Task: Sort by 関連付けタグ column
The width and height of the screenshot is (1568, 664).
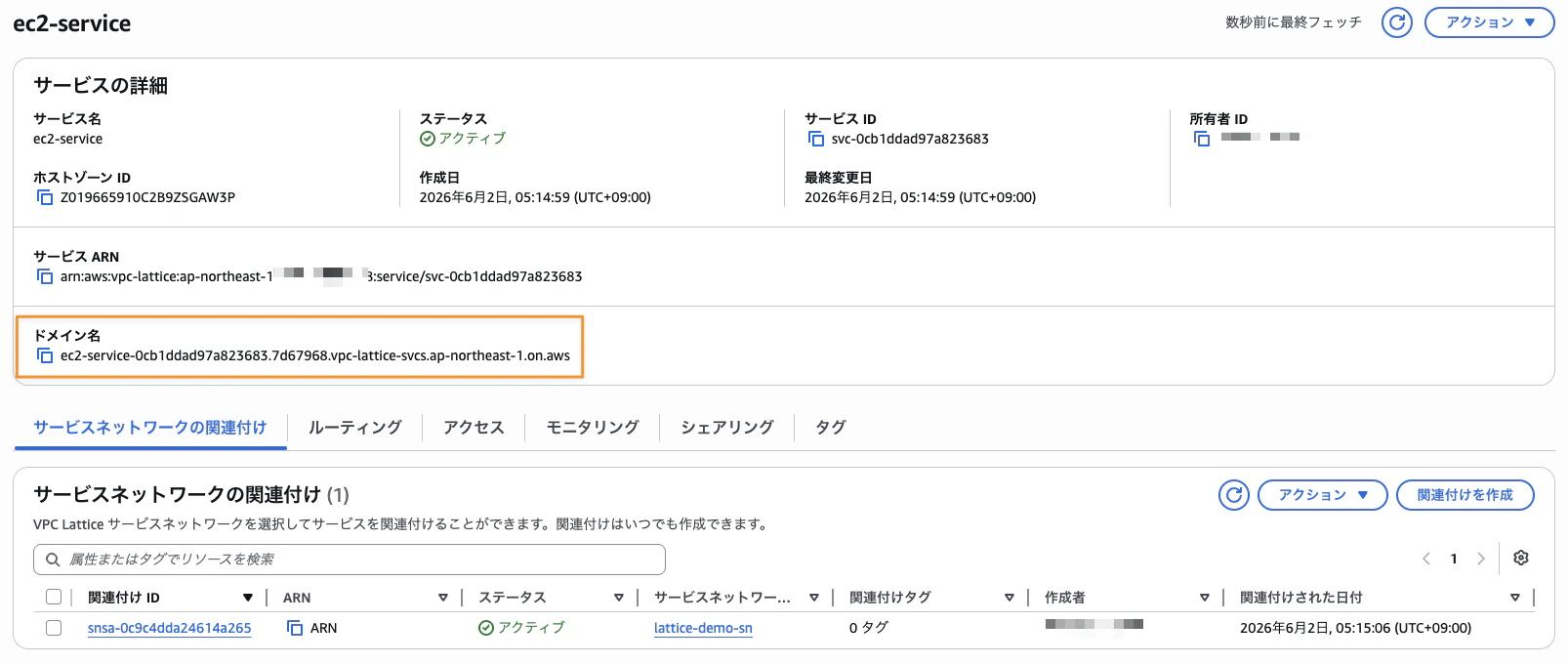Action: (1010, 598)
